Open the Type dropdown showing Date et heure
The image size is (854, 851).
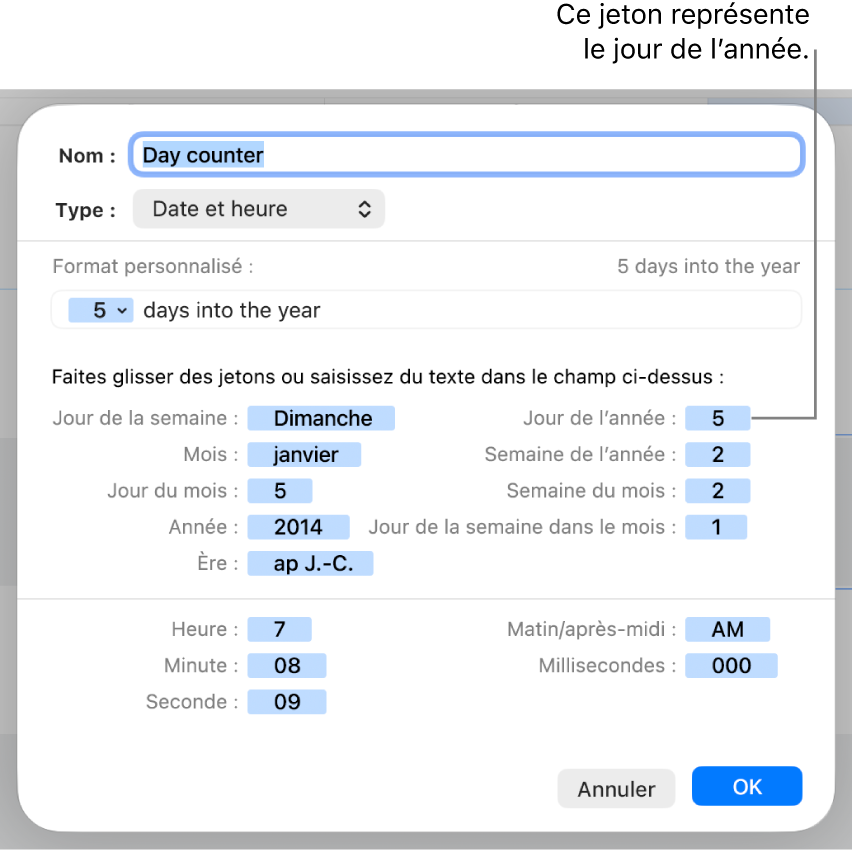(258, 209)
